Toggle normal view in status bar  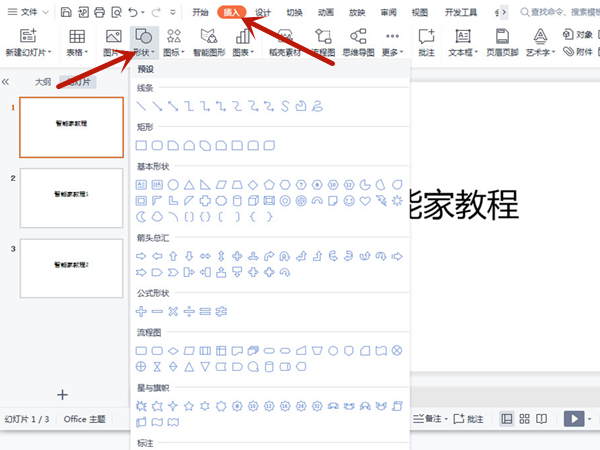pos(507,419)
